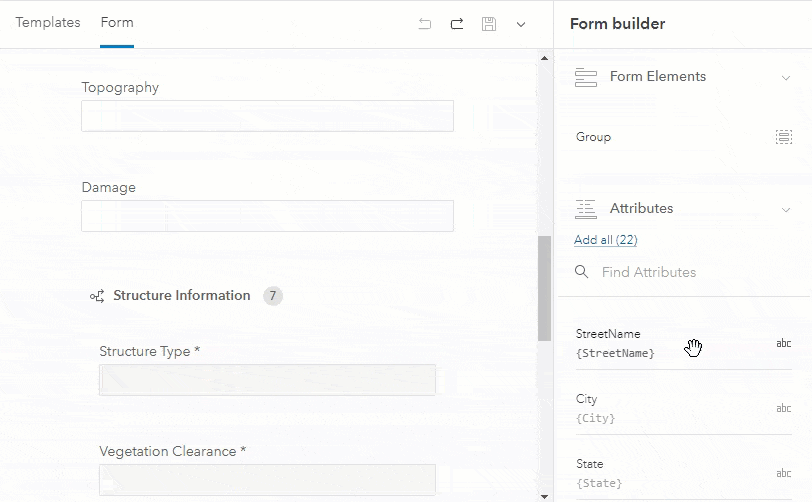812x502 pixels.
Task: Switch to the Templates tab
Action: click(x=48, y=23)
